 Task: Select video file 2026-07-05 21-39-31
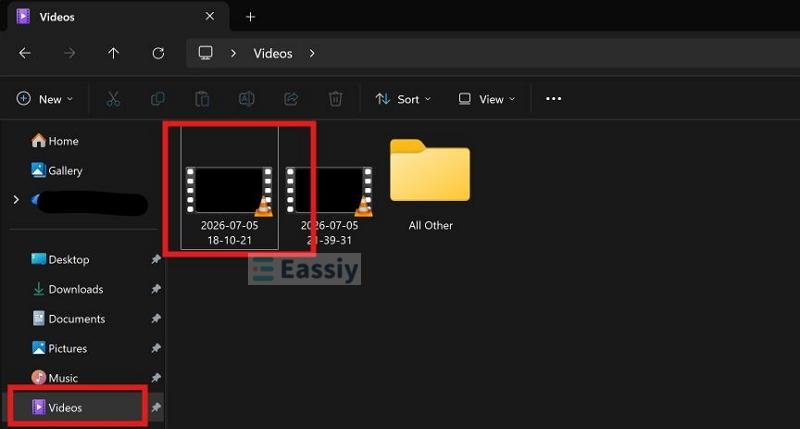[329, 204]
